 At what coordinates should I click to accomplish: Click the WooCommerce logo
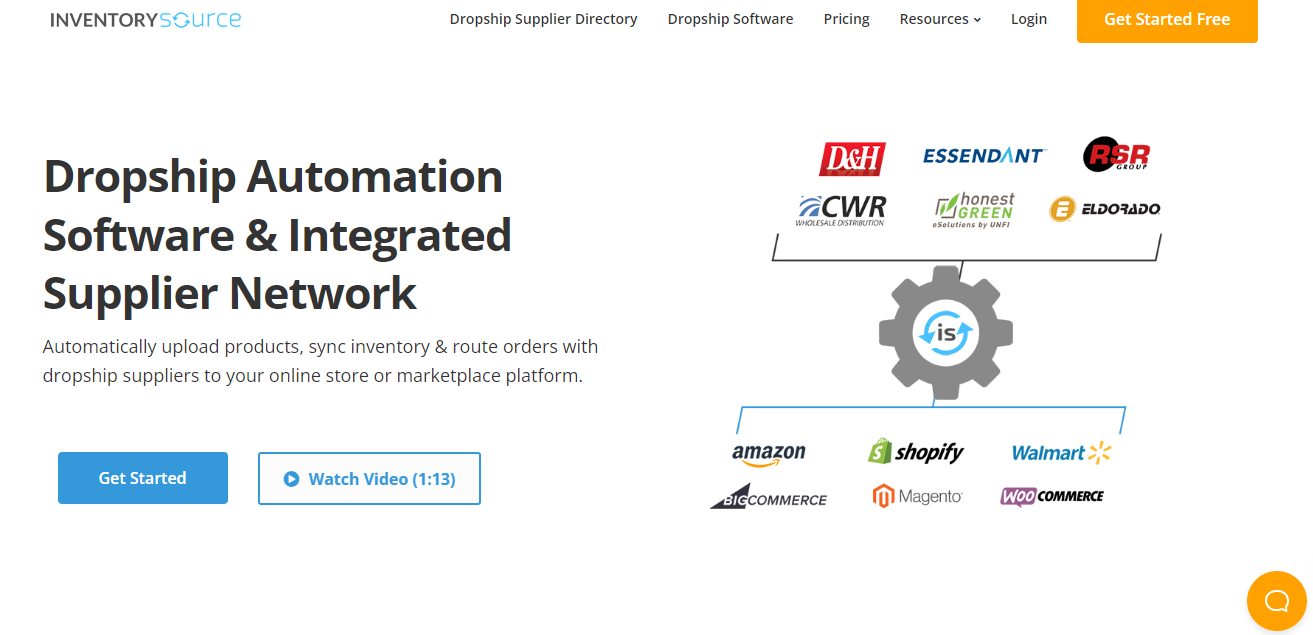pos(1052,496)
